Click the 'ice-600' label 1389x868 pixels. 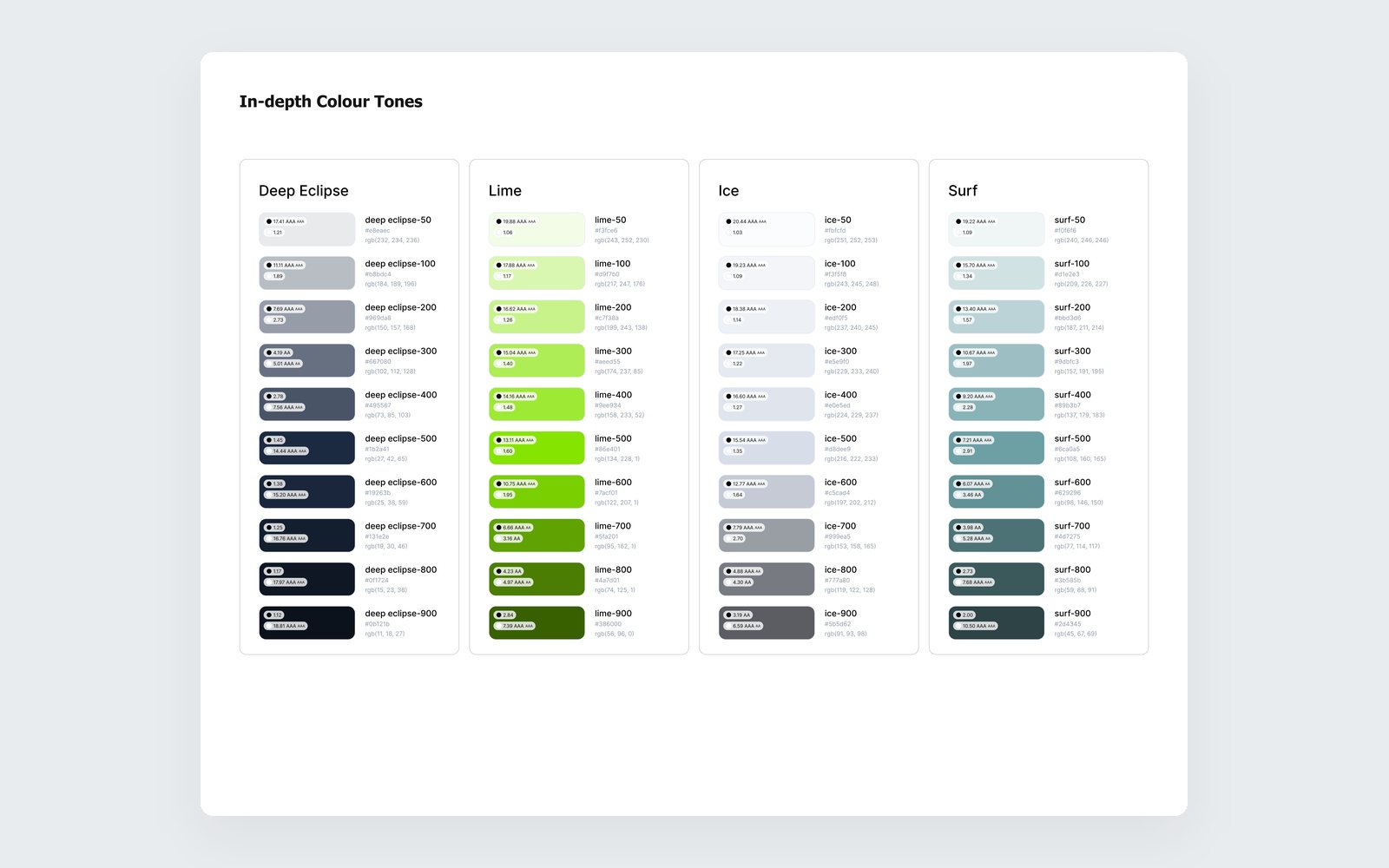pos(840,483)
